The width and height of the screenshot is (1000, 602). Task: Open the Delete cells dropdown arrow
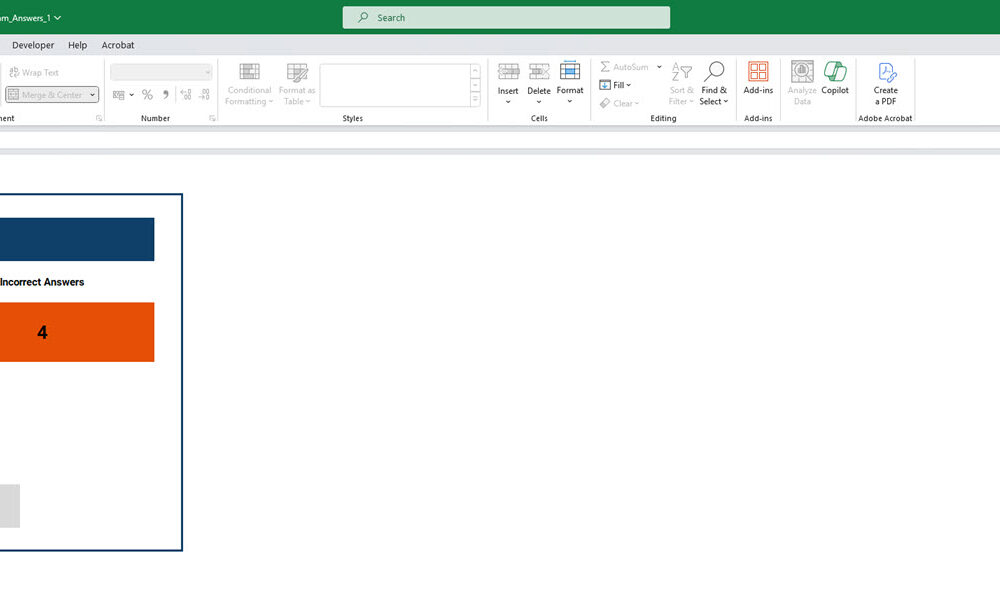point(539,102)
